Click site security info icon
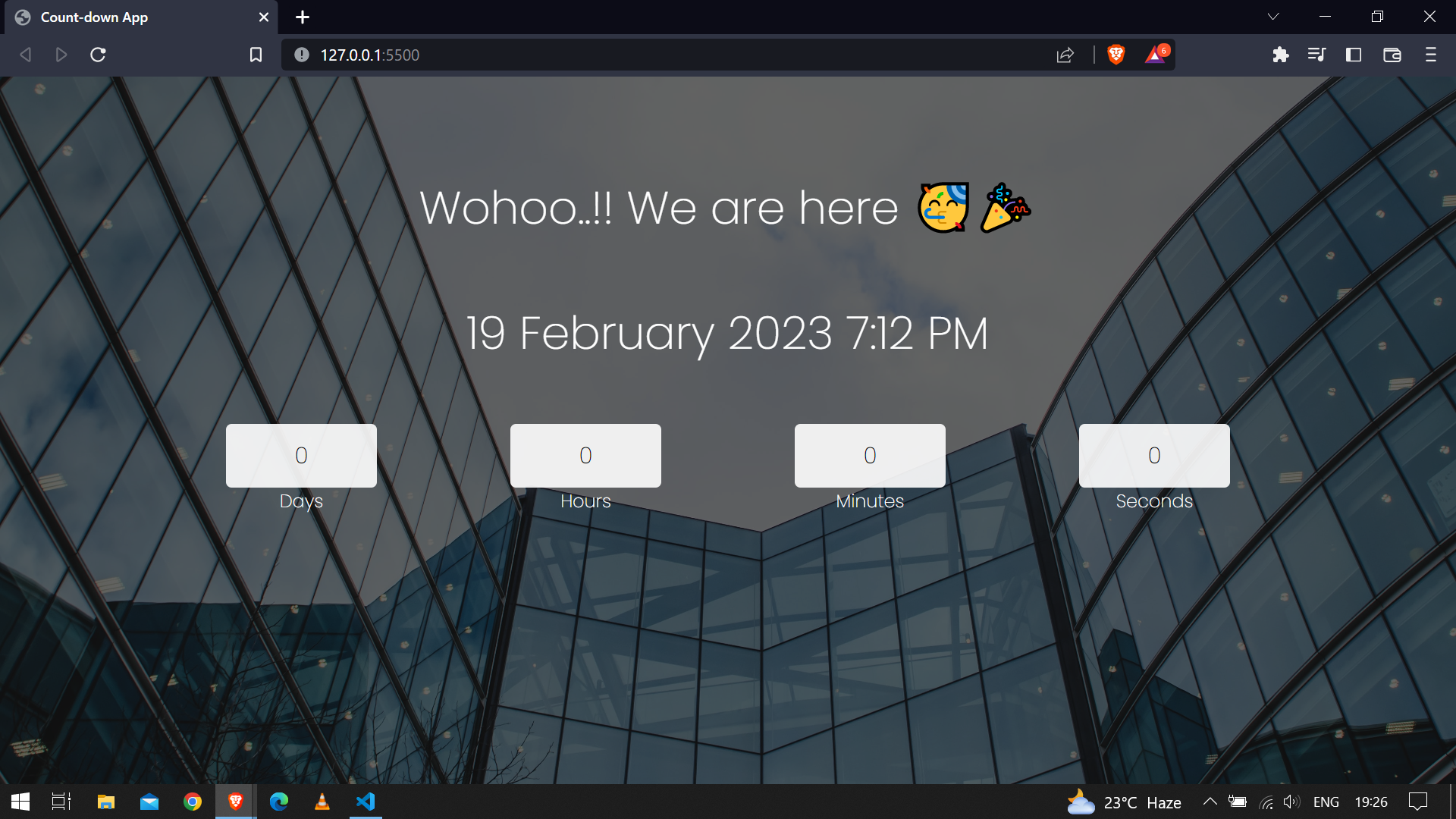This screenshot has width=1456, height=819. click(x=302, y=55)
